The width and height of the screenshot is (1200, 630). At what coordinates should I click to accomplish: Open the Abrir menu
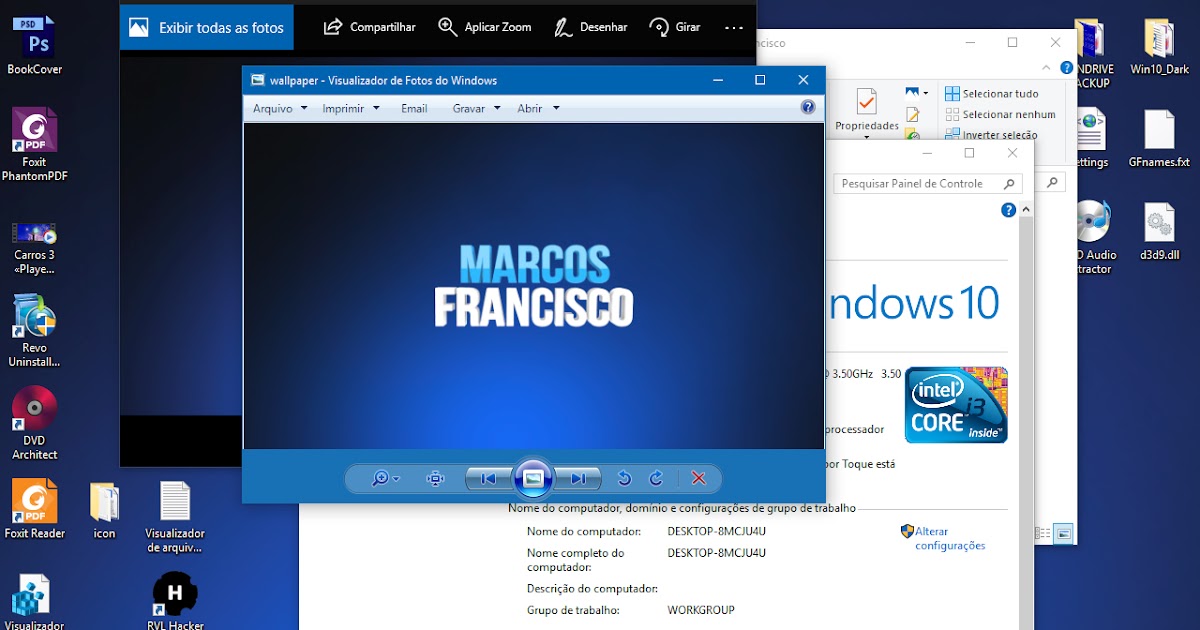point(538,108)
